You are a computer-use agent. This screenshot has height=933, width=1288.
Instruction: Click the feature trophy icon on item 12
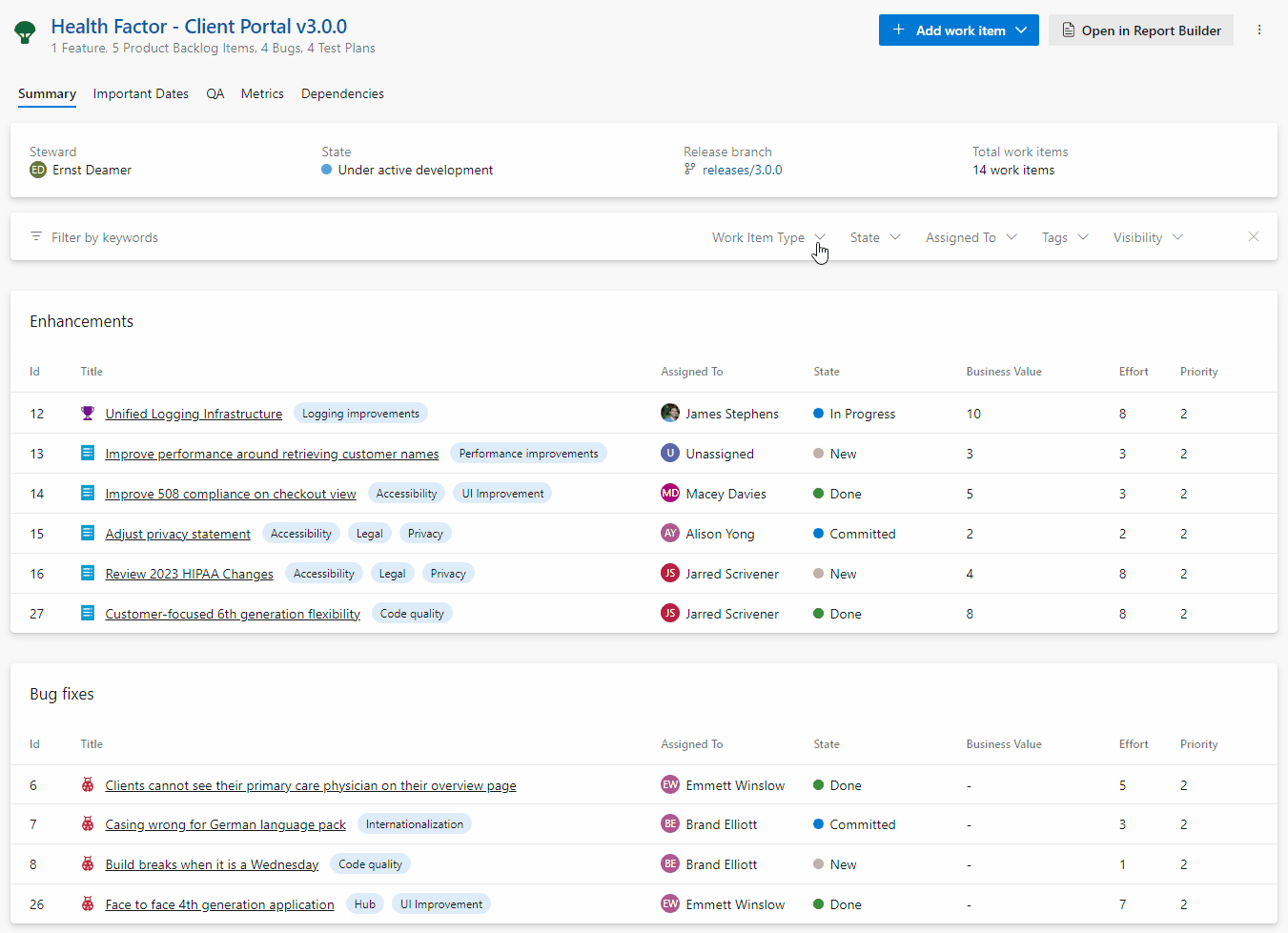[x=88, y=413]
